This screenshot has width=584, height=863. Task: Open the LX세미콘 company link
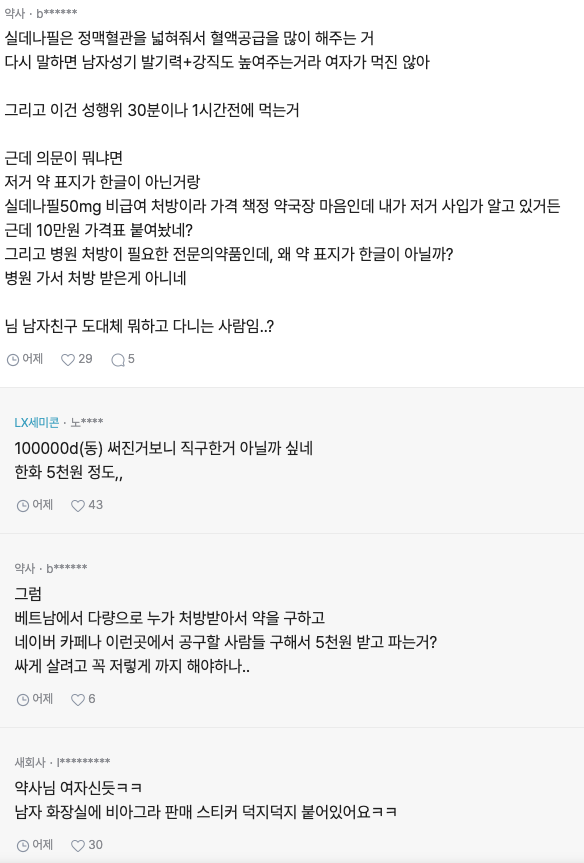pyautogui.click(x=36, y=422)
